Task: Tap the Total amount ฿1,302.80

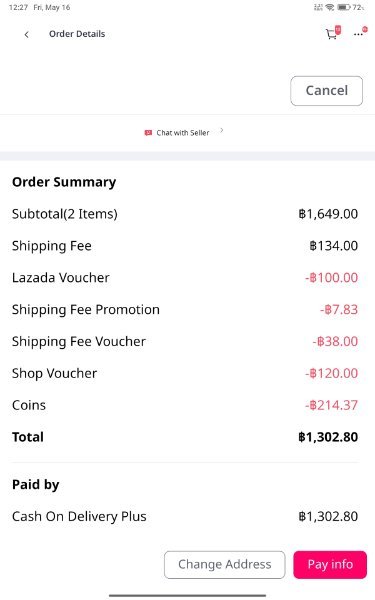Action: (x=328, y=437)
